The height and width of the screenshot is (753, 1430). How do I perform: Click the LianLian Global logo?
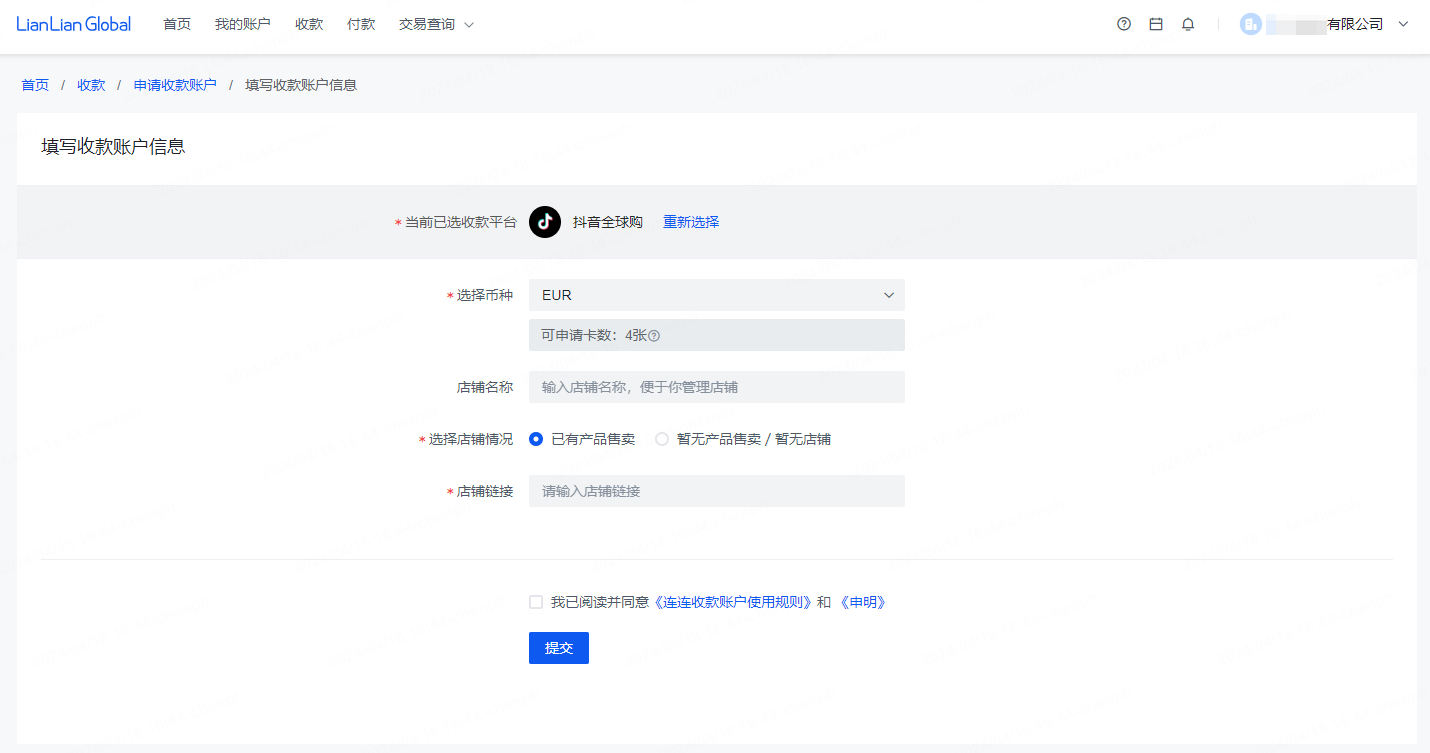(x=74, y=24)
